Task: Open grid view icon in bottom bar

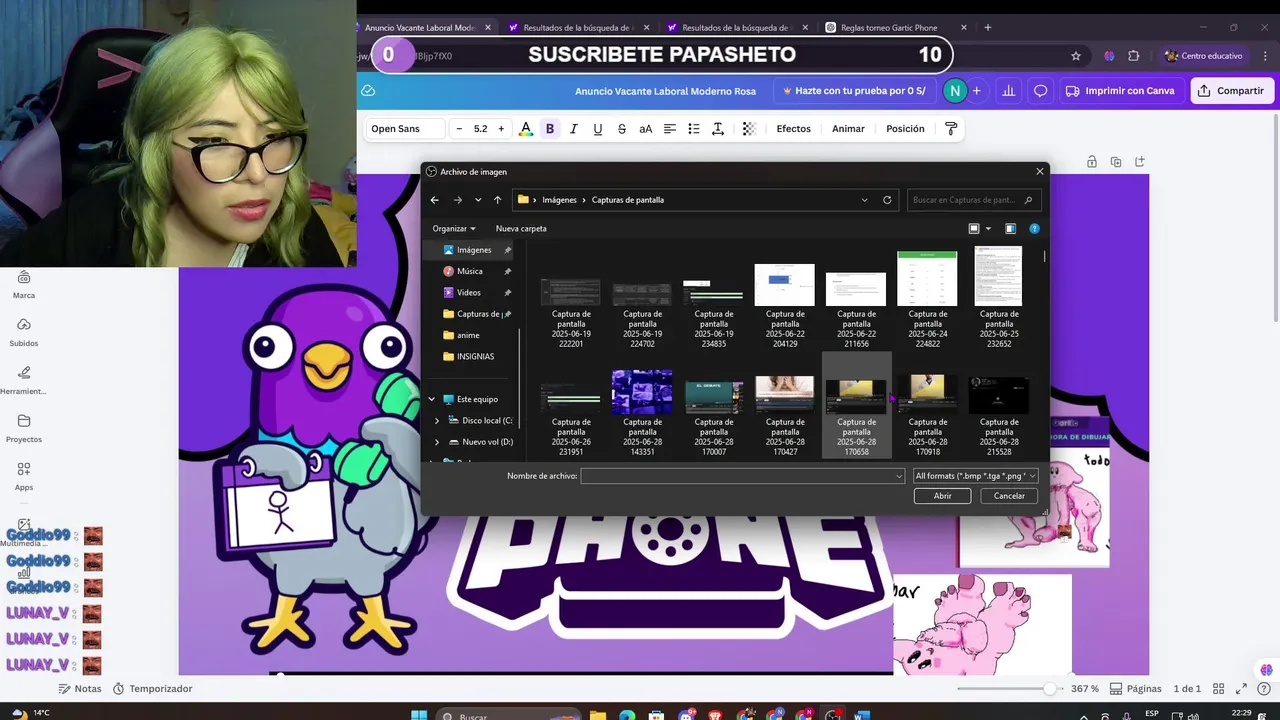Action: tap(1219, 689)
